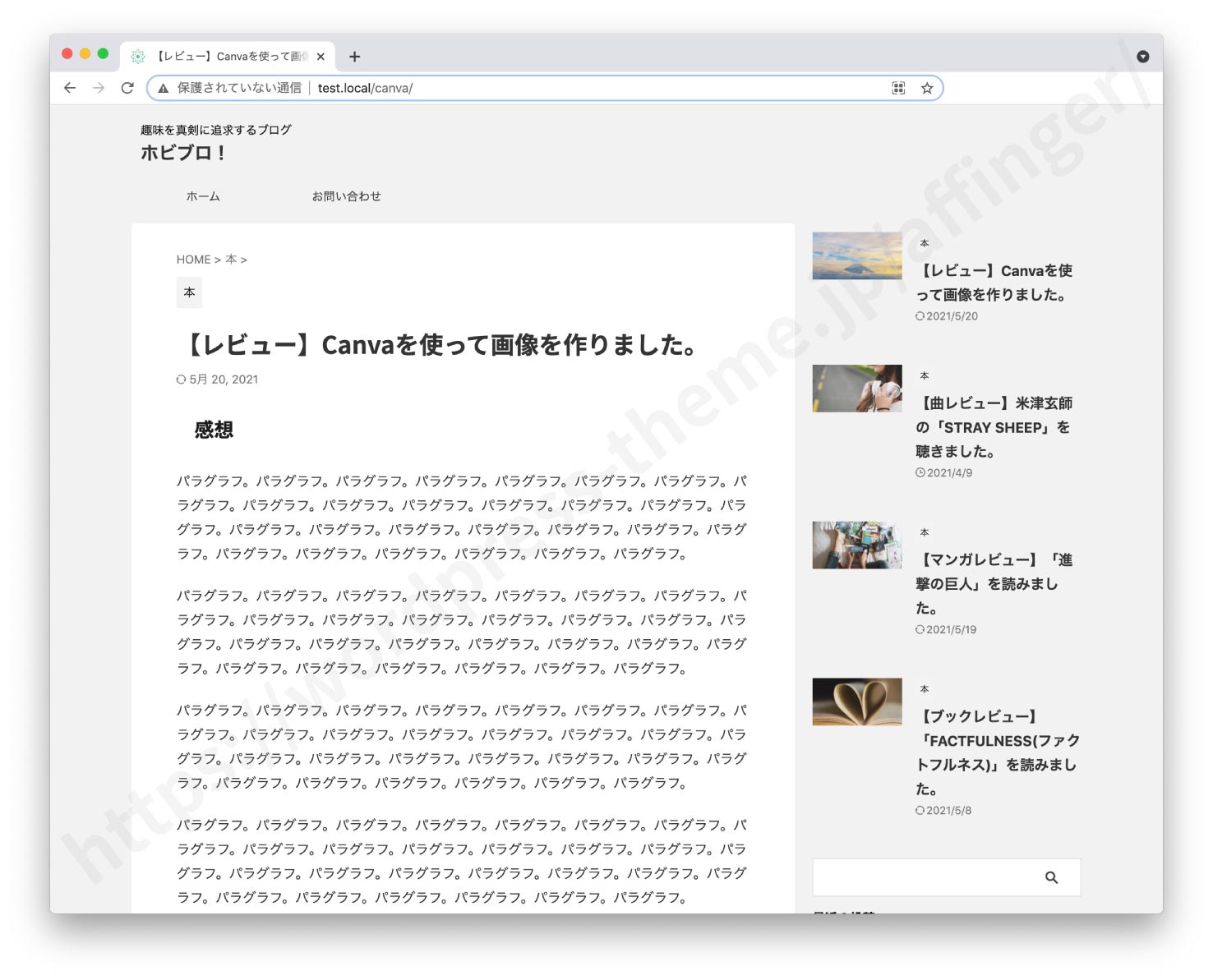Click the 2021/5/8 sidebar date
1213x980 pixels.
pos(949,811)
